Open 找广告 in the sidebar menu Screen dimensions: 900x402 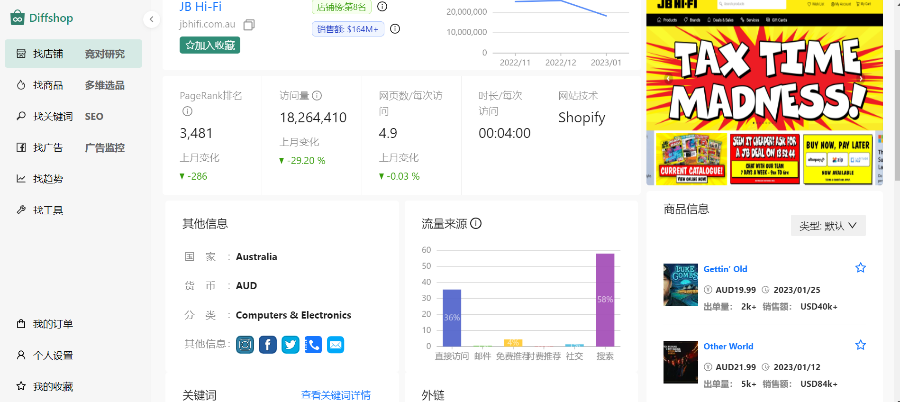click(x=48, y=147)
